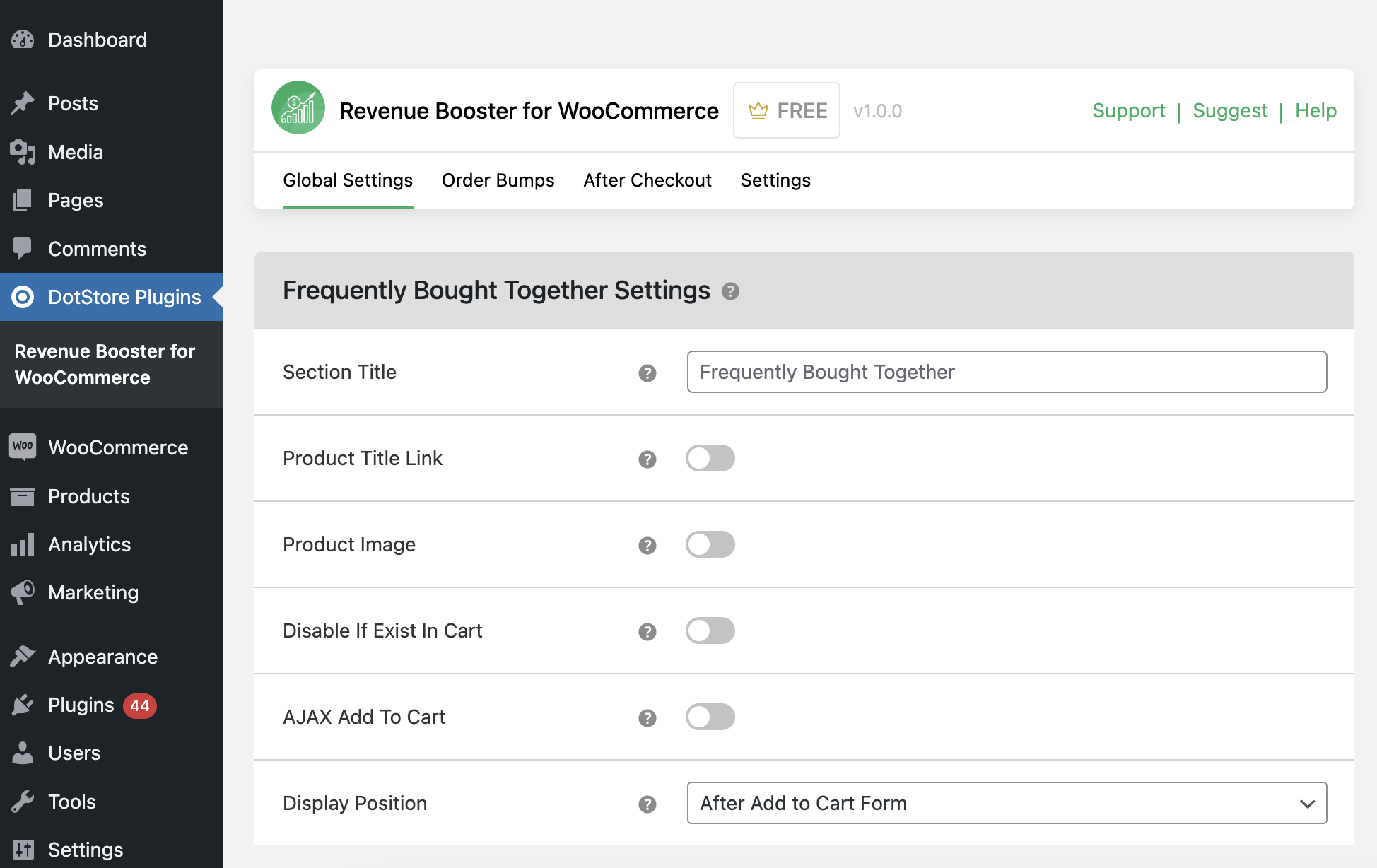Click the Dashboard gauge icon
Image resolution: width=1377 pixels, height=868 pixels.
pos(23,40)
